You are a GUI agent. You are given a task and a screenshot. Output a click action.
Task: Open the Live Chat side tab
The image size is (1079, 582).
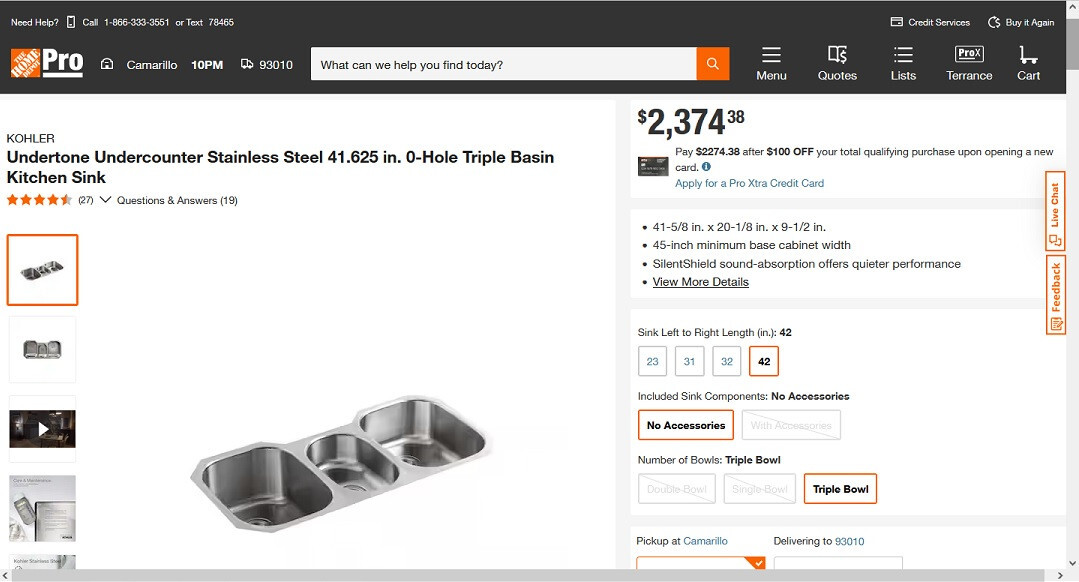coord(1055,210)
